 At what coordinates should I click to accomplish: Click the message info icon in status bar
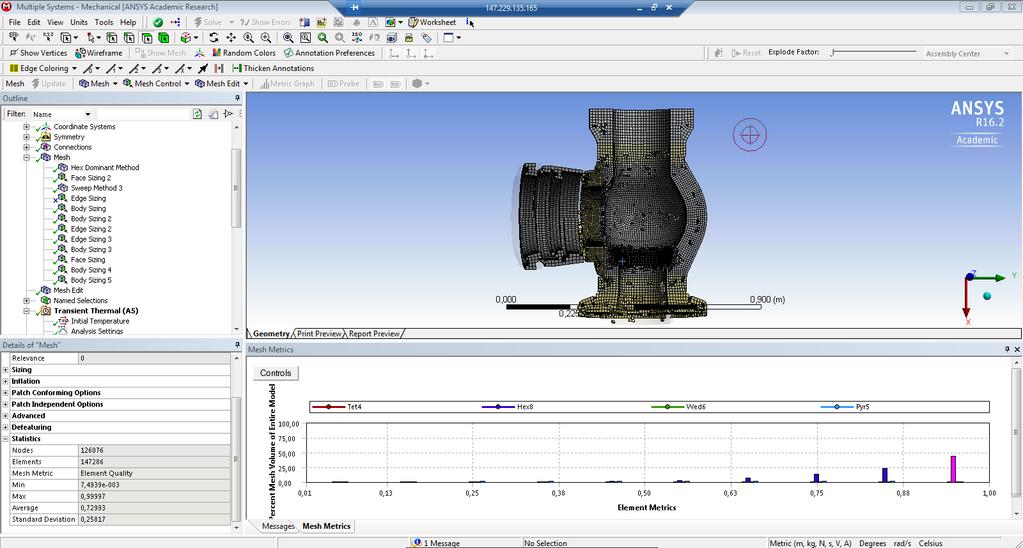[418, 542]
